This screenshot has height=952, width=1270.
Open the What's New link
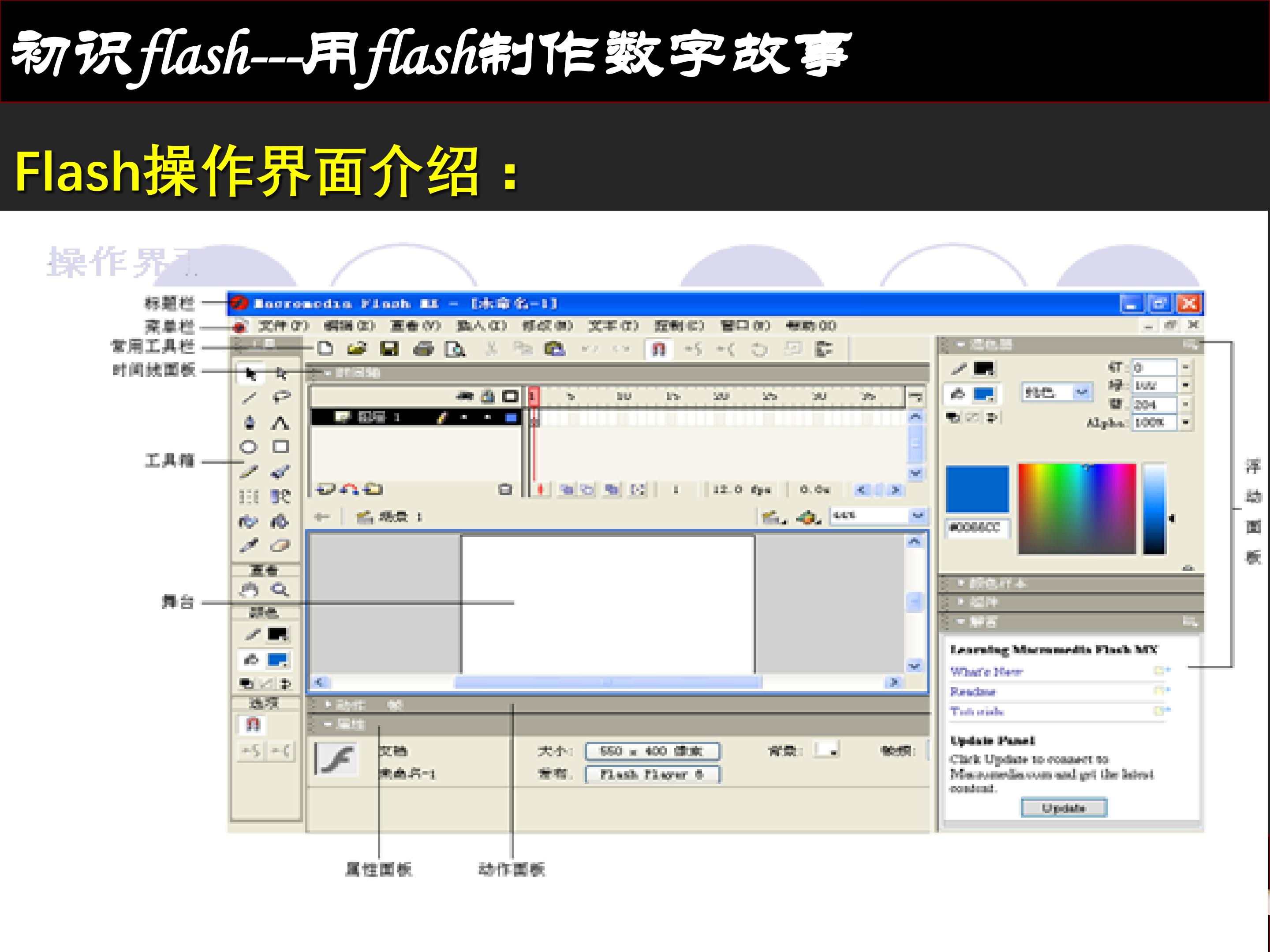pyautogui.click(x=986, y=671)
